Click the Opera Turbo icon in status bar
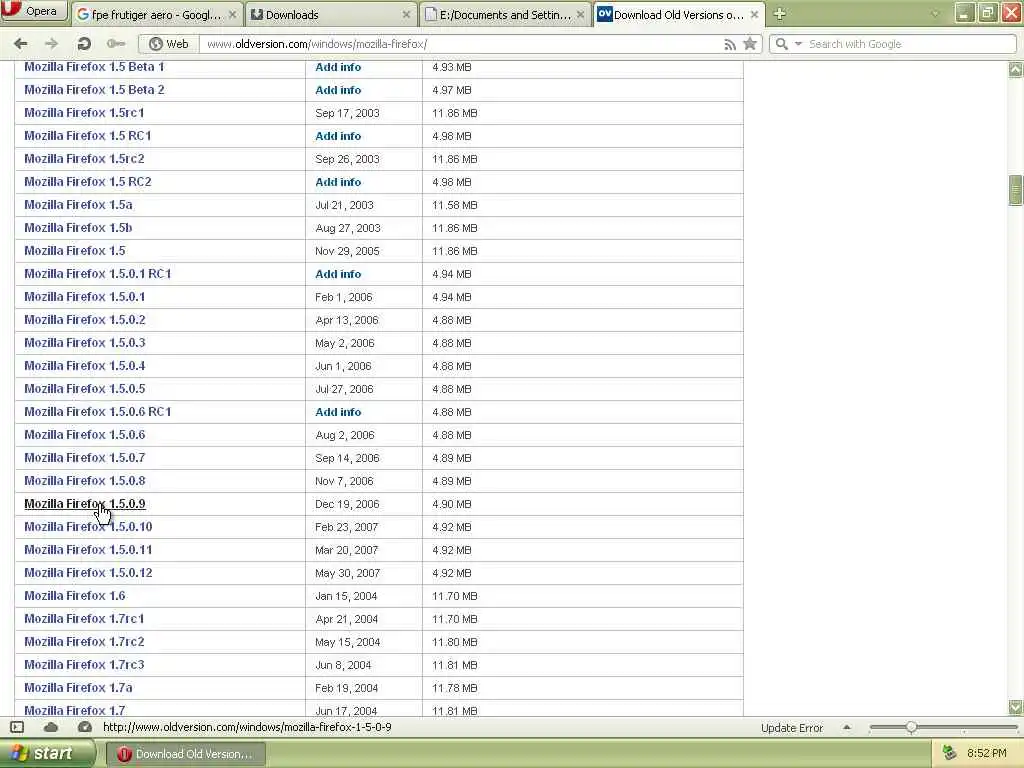The image size is (1024, 768). coord(84,727)
